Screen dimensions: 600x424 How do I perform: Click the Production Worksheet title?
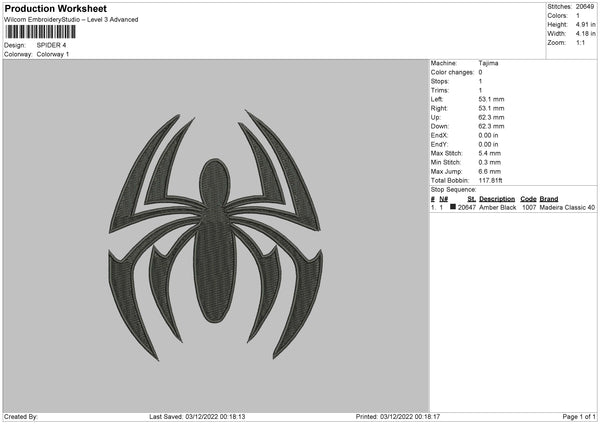[55, 8]
